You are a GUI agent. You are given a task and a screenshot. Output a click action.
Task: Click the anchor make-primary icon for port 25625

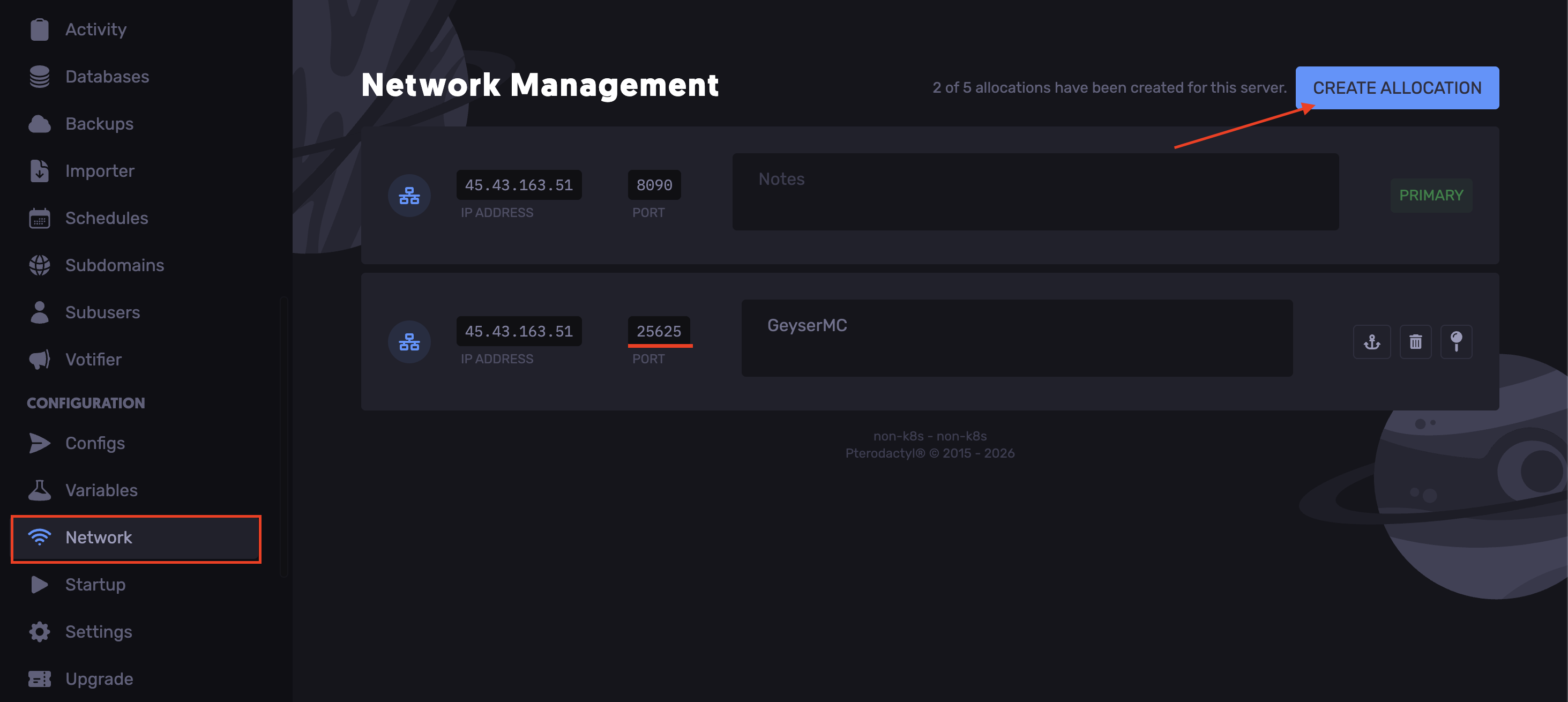pyautogui.click(x=1371, y=342)
